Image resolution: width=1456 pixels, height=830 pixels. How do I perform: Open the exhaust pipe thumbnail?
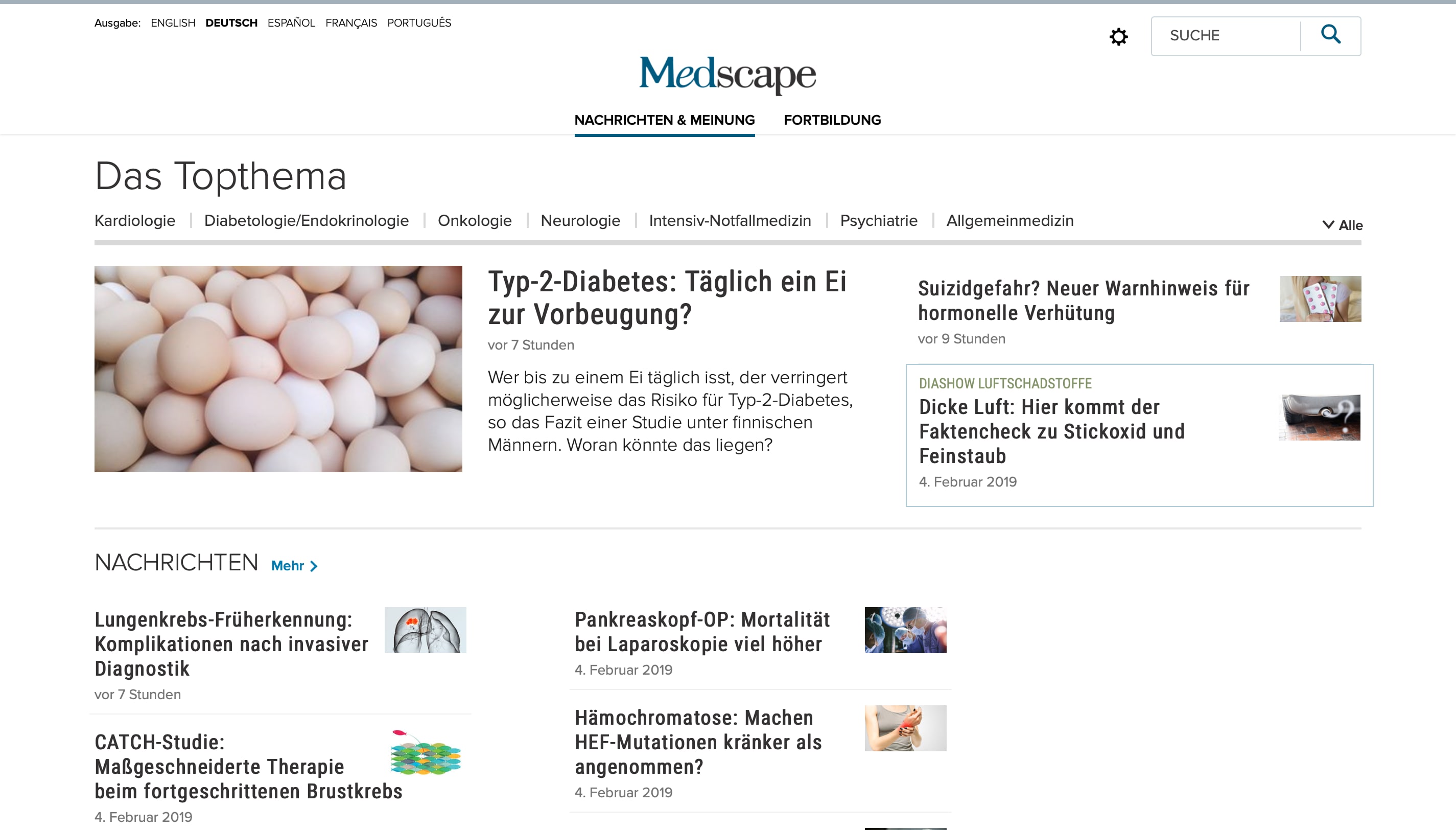point(1319,418)
